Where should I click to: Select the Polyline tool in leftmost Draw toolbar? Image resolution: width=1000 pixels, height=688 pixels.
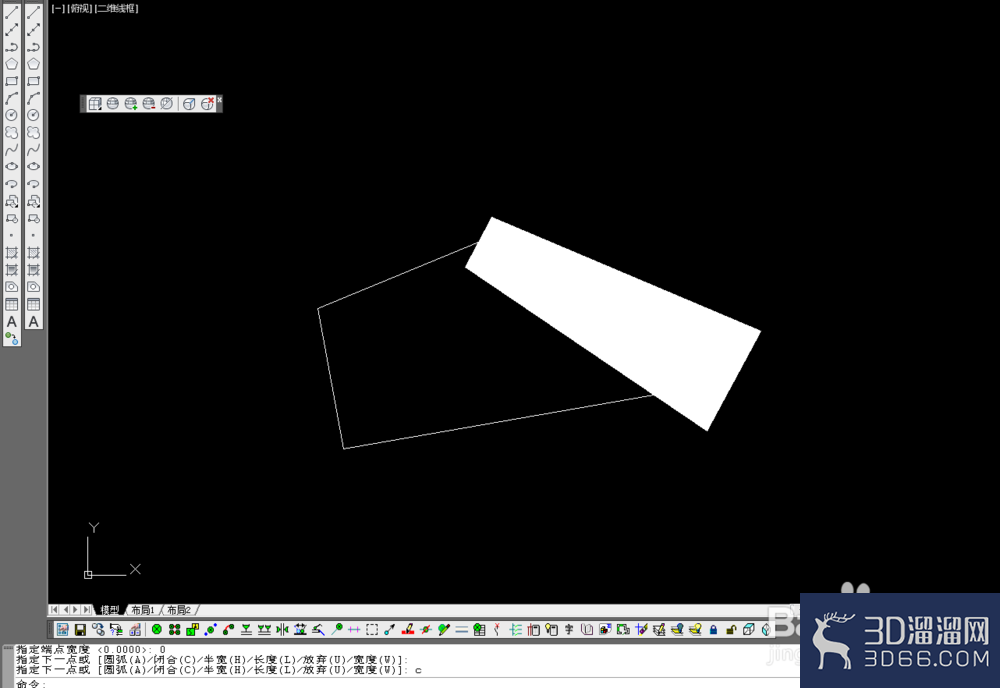pyautogui.click(x=11, y=47)
